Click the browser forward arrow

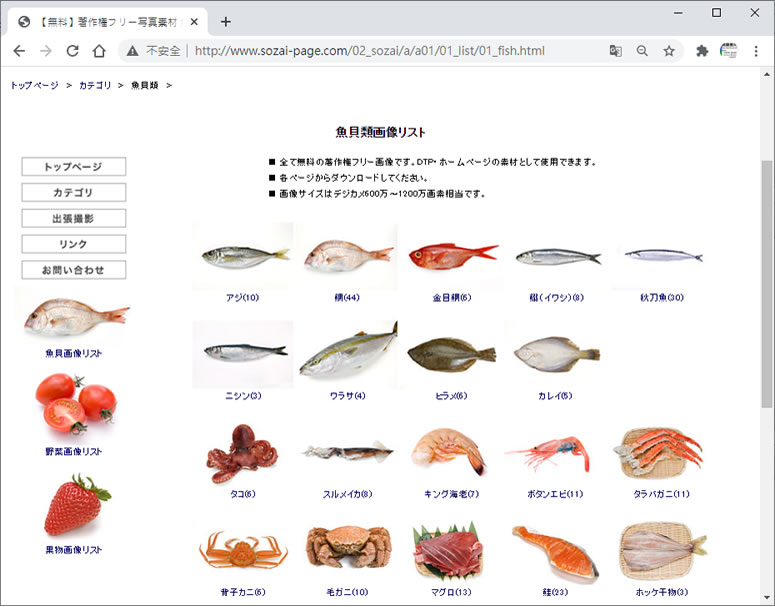coord(46,51)
